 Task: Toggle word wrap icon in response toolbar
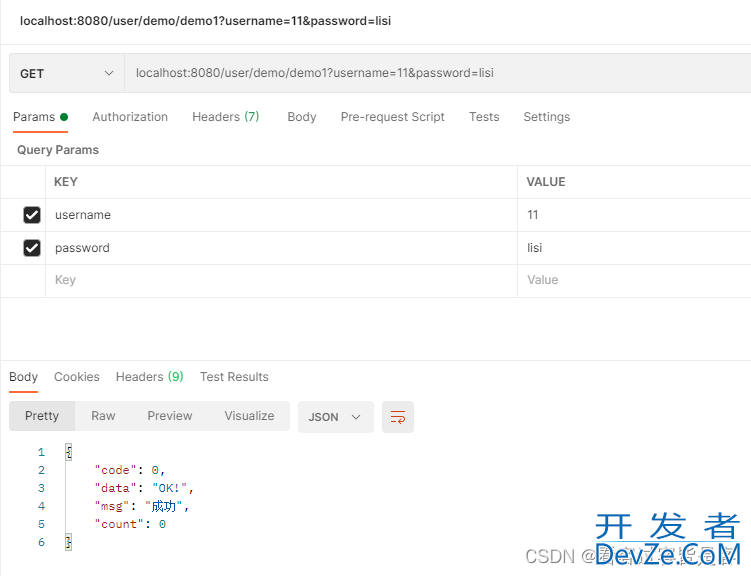tap(398, 417)
